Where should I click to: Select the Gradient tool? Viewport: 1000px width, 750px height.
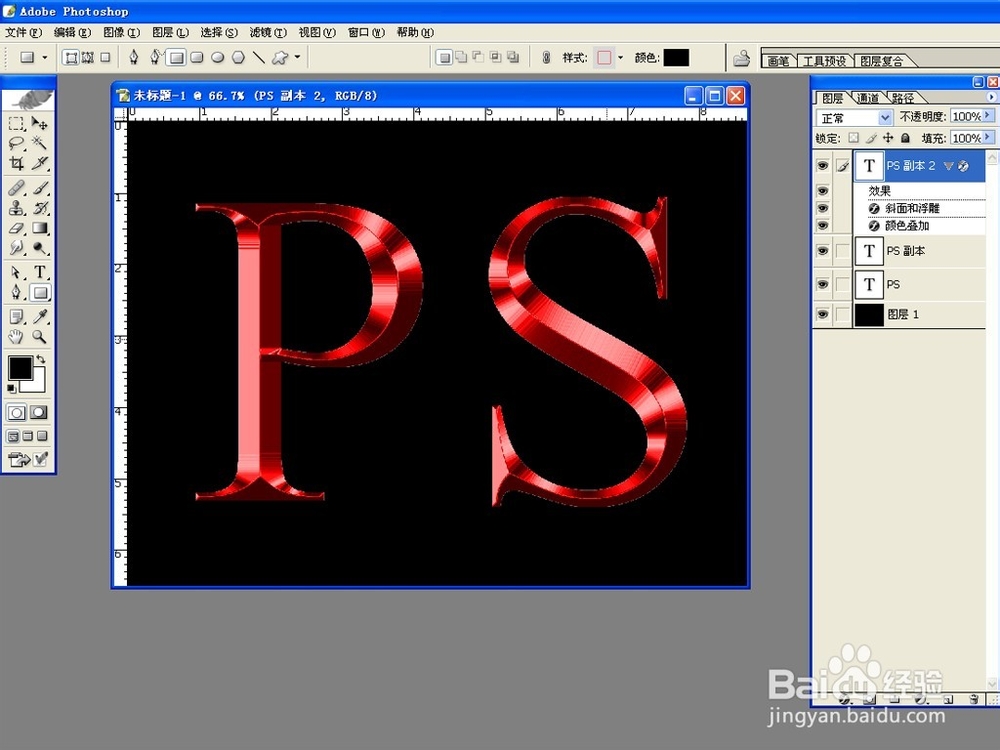click(38, 228)
